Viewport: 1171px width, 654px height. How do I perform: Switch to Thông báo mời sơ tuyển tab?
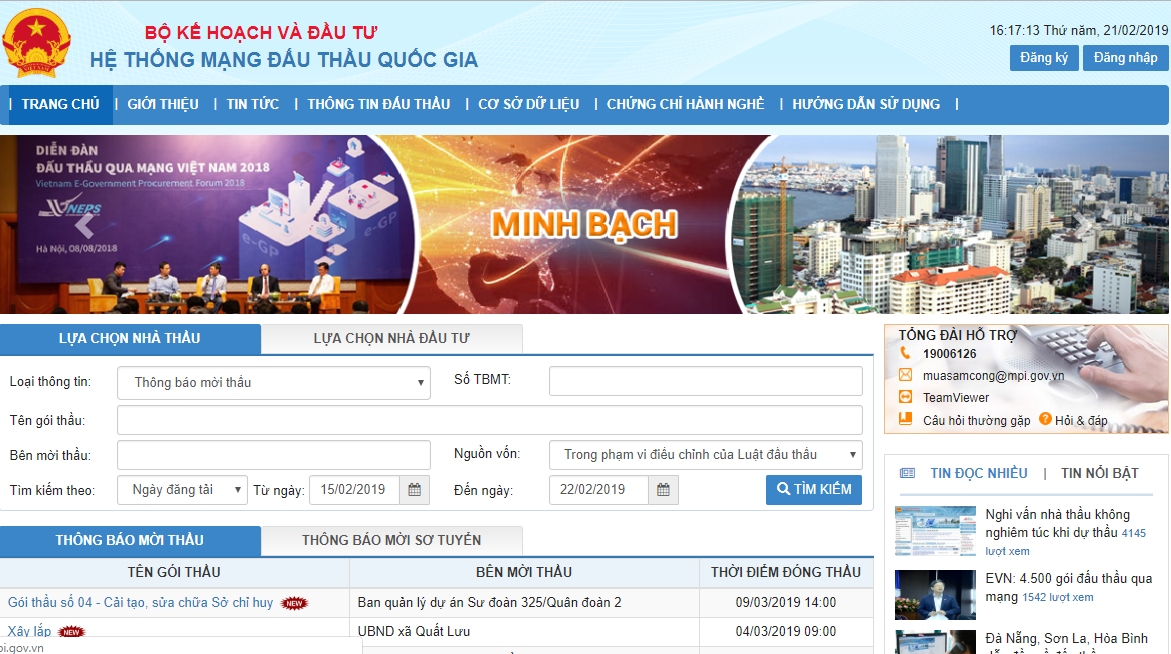[391, 540]
